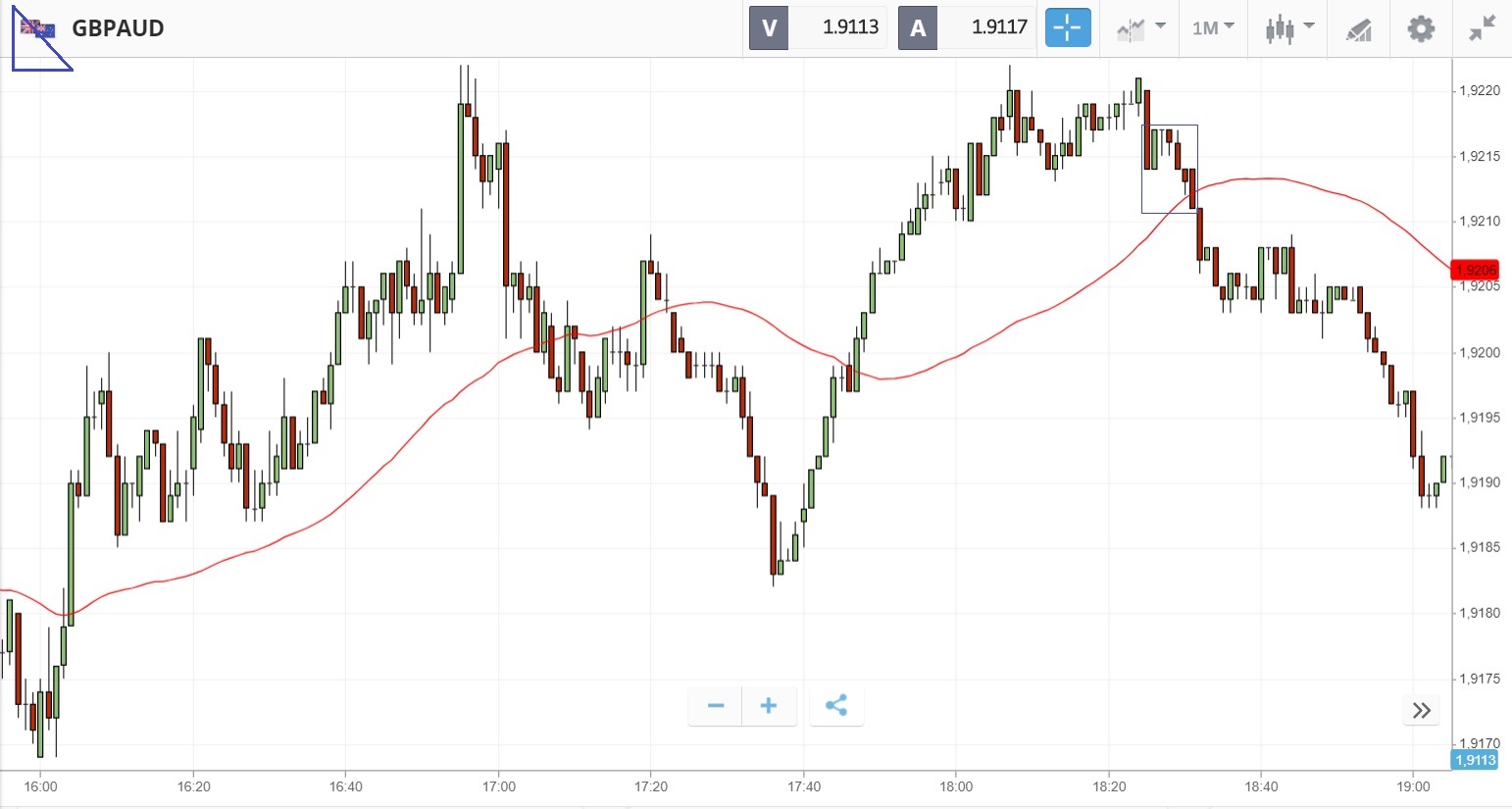Click the collapse chart arrows icon

tap(1482, 28)
